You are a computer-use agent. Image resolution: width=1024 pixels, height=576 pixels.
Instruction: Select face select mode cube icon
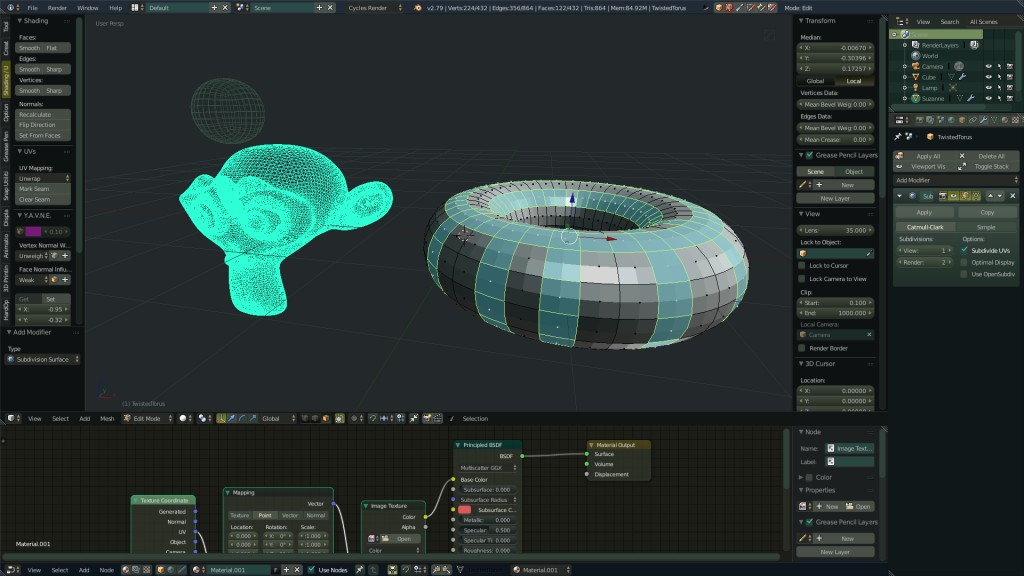click(326, 419)
